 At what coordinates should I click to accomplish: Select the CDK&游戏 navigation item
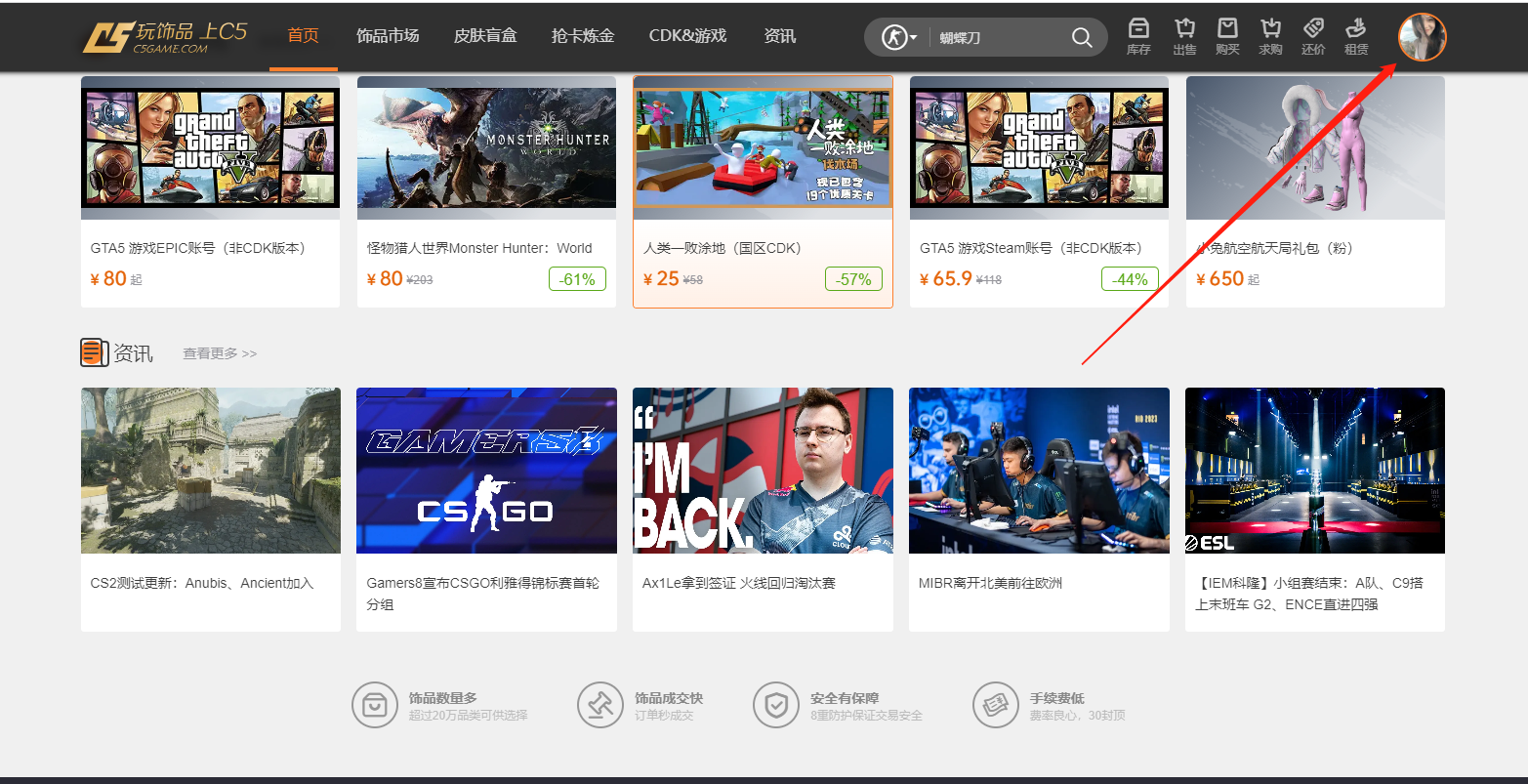pyautogui.click(x=688, y=36)
